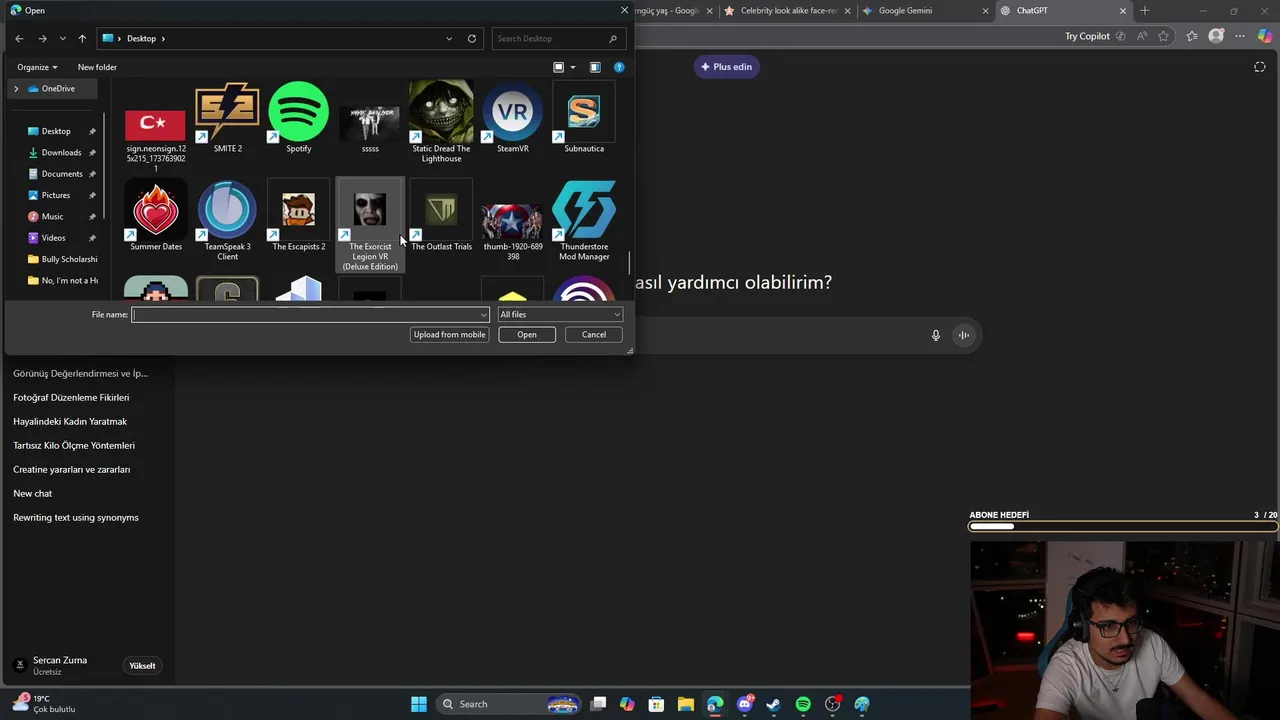Select Static Dread The Lighthouse shortcut
This screenshot has height=720, width=1280.
point(441,122)
